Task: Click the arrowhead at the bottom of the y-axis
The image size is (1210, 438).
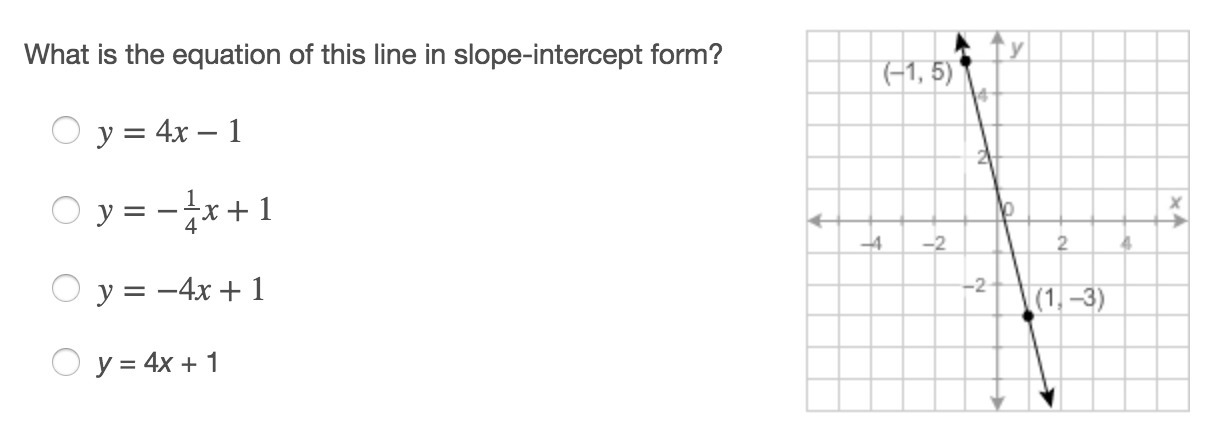Action: click(997, 403)
